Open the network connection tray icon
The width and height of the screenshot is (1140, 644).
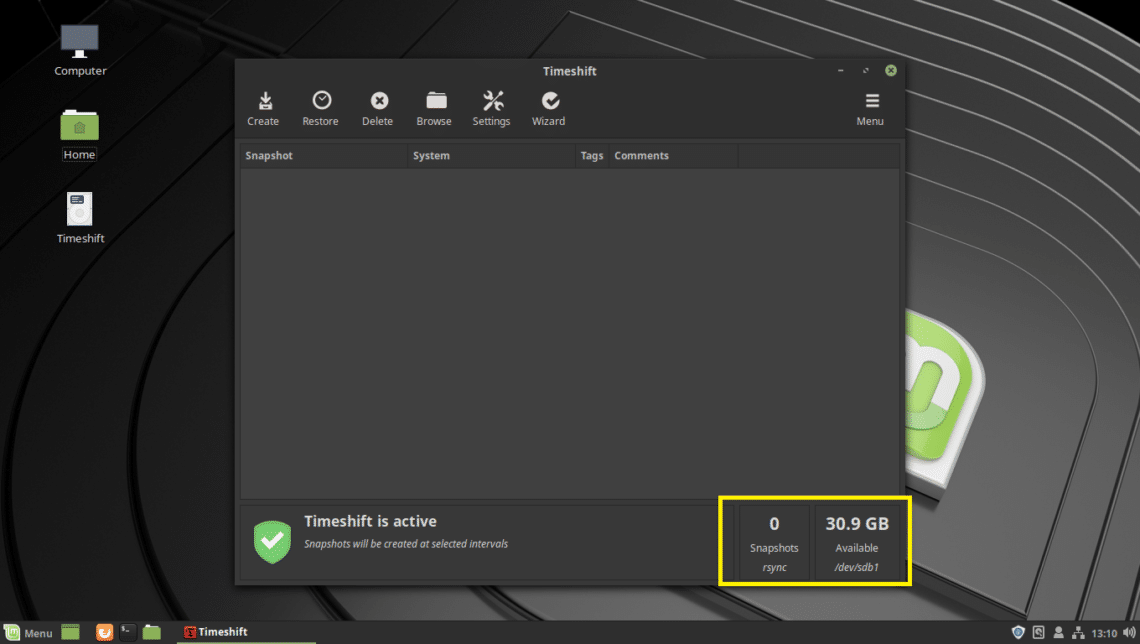[1078, 632]
